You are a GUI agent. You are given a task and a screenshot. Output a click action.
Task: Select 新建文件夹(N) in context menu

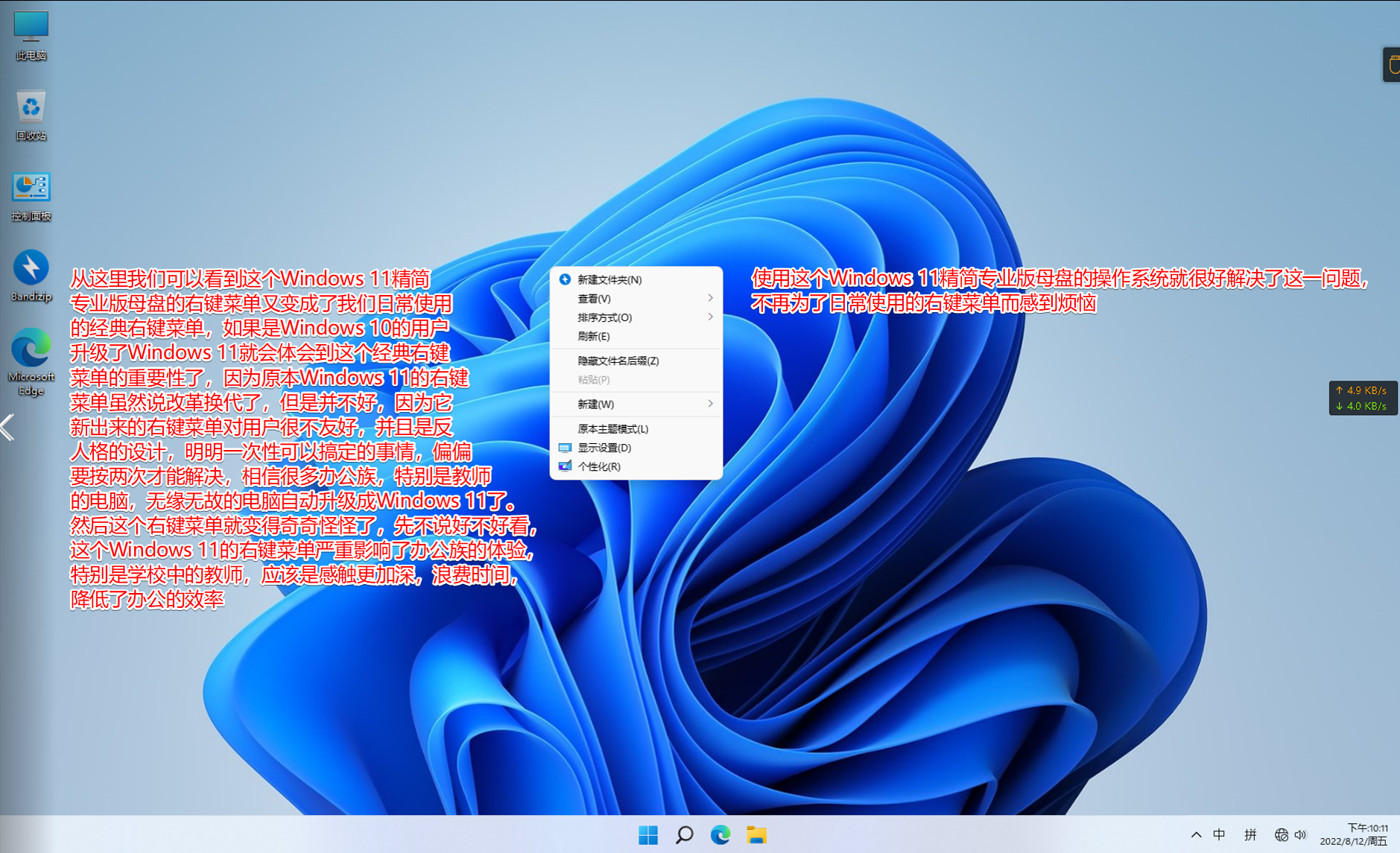(609, 279)
